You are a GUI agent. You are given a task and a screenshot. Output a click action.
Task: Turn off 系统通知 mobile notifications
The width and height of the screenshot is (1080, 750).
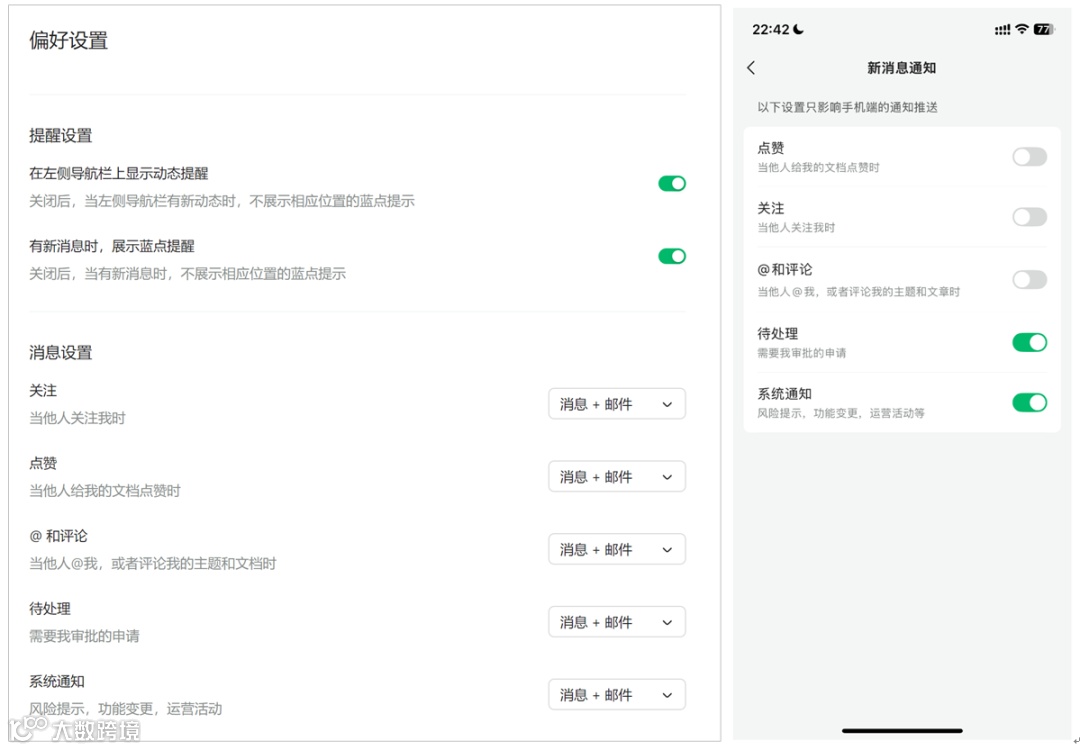[x=1029, y=403]
